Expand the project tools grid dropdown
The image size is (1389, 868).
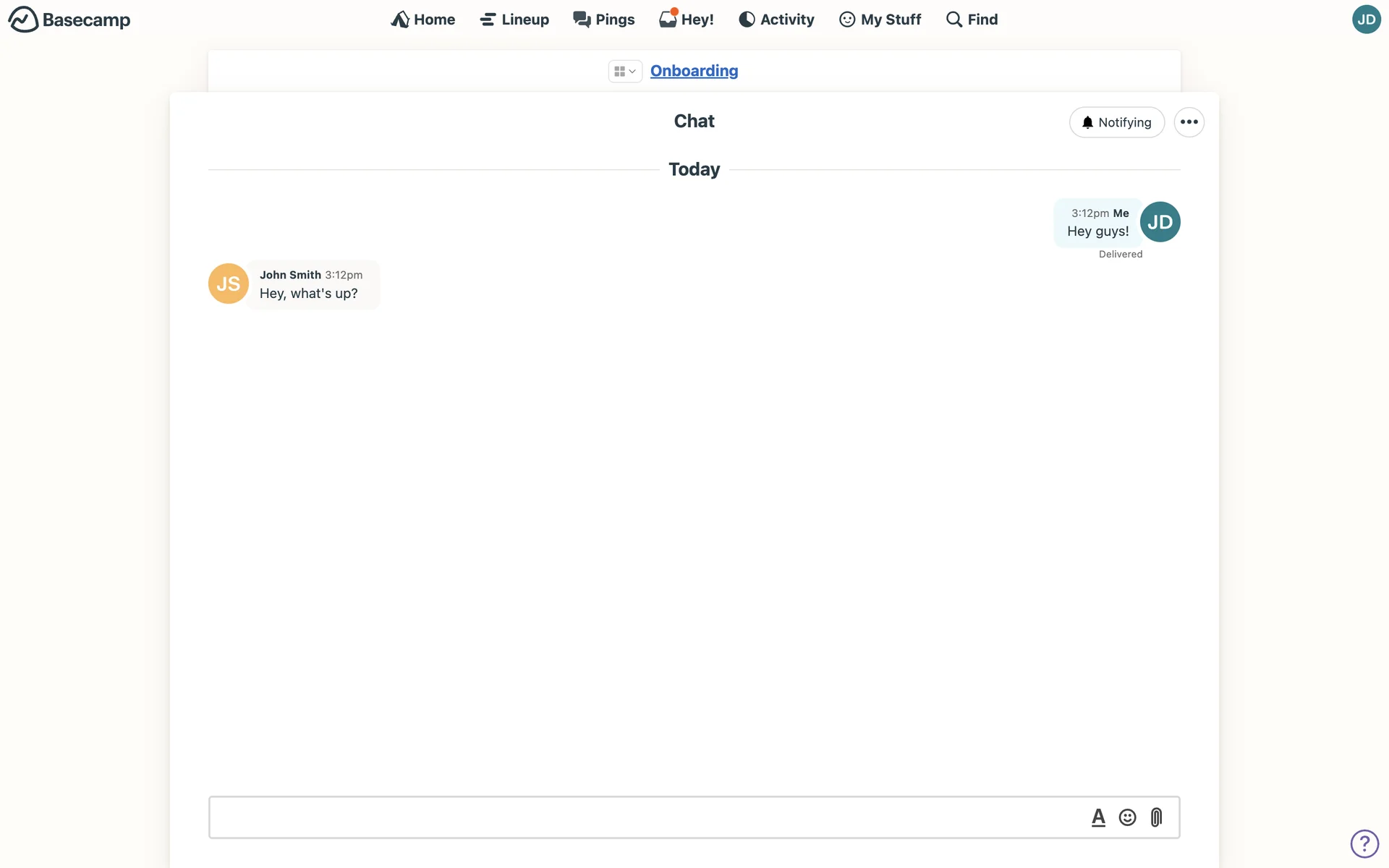[x=624, y=71]
